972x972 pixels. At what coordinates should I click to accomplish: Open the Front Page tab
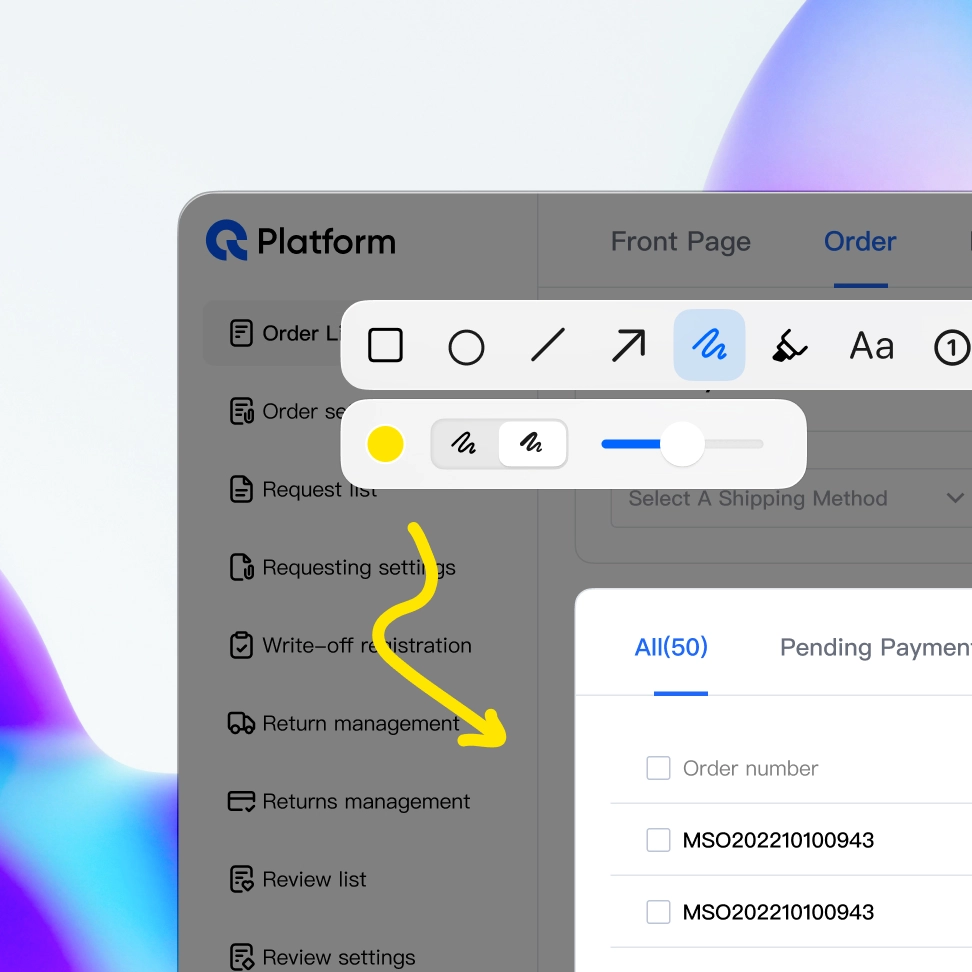tap(681, 241)
